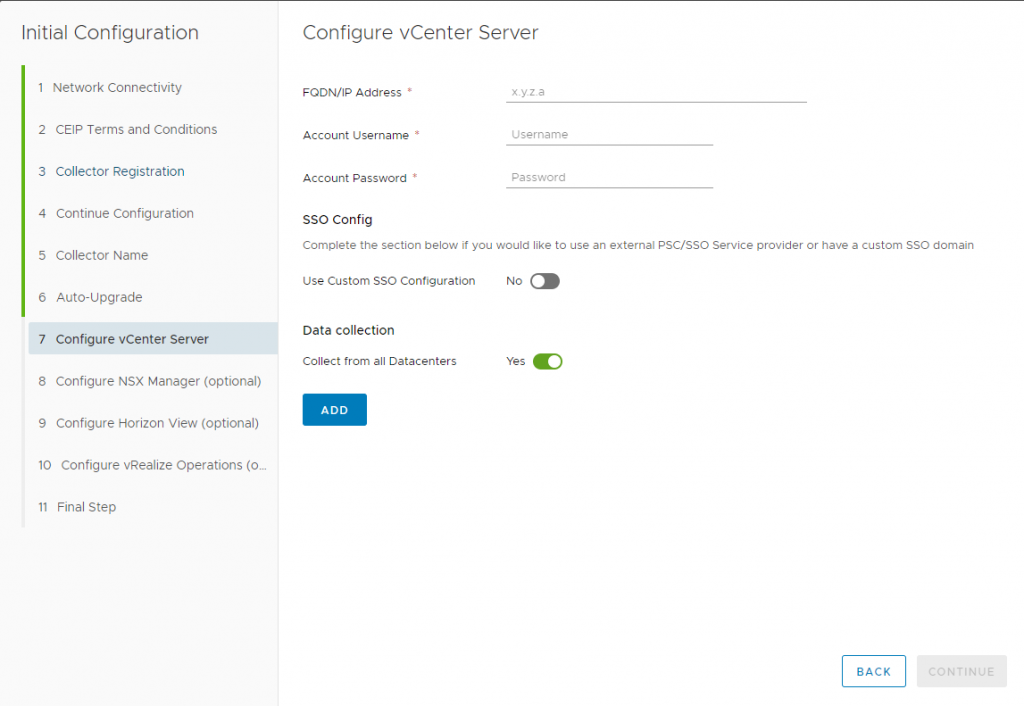Click the 'Collect from all Datacenters' label
This screenshot has height=706, width=1024.
pos(379,361)
